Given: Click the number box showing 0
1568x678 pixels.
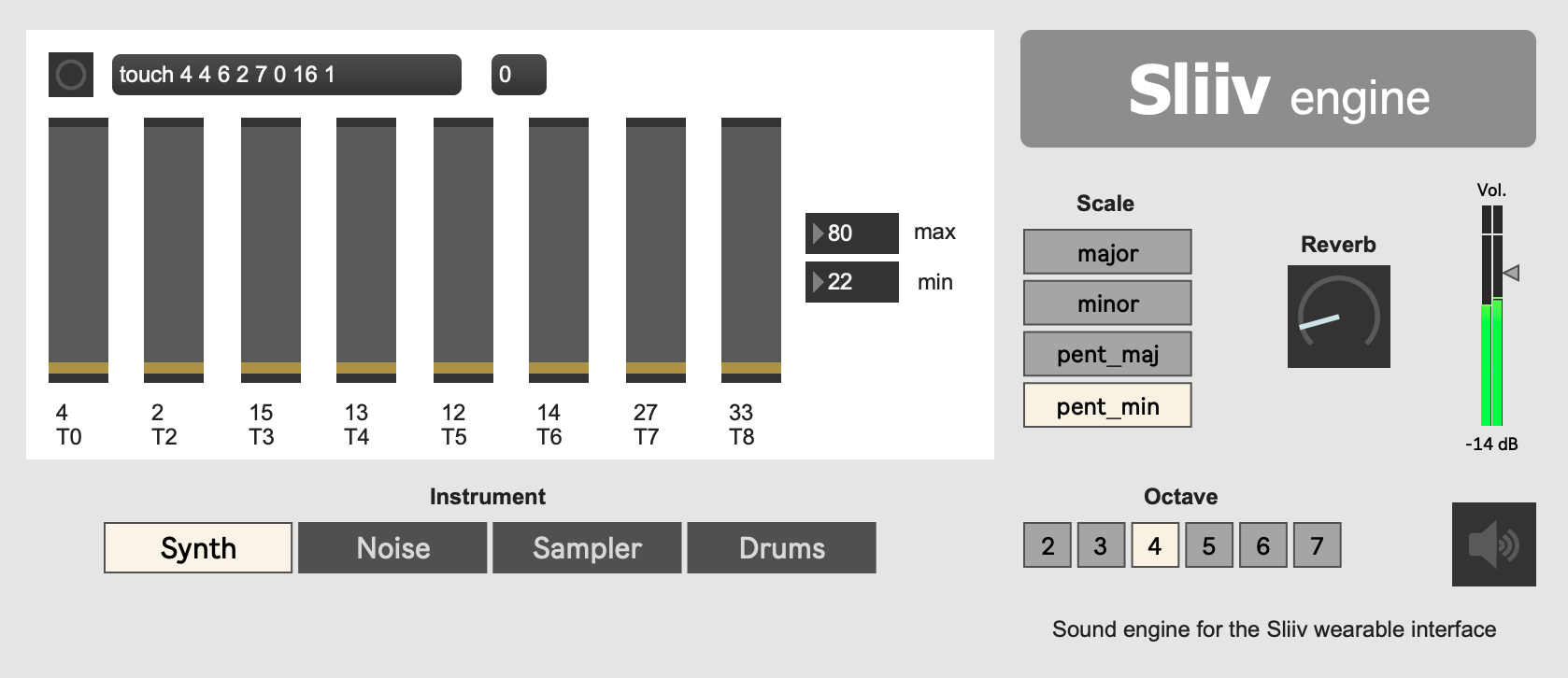Looking at the screenshot, I should (x=519, y=75).
